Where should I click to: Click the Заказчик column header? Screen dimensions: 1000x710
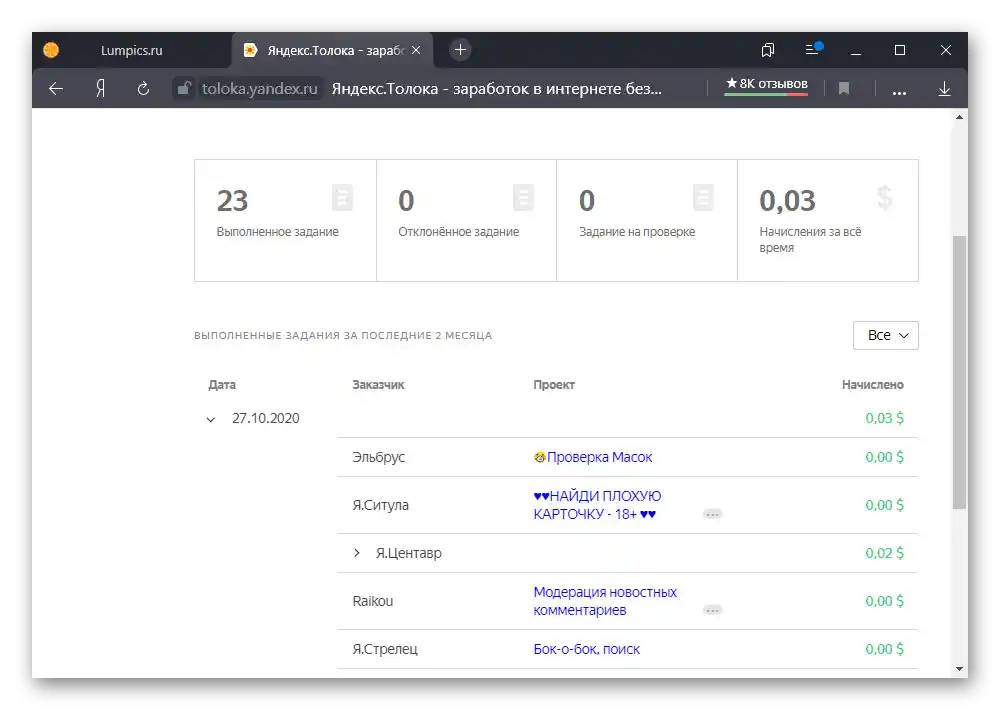[378, 385]
